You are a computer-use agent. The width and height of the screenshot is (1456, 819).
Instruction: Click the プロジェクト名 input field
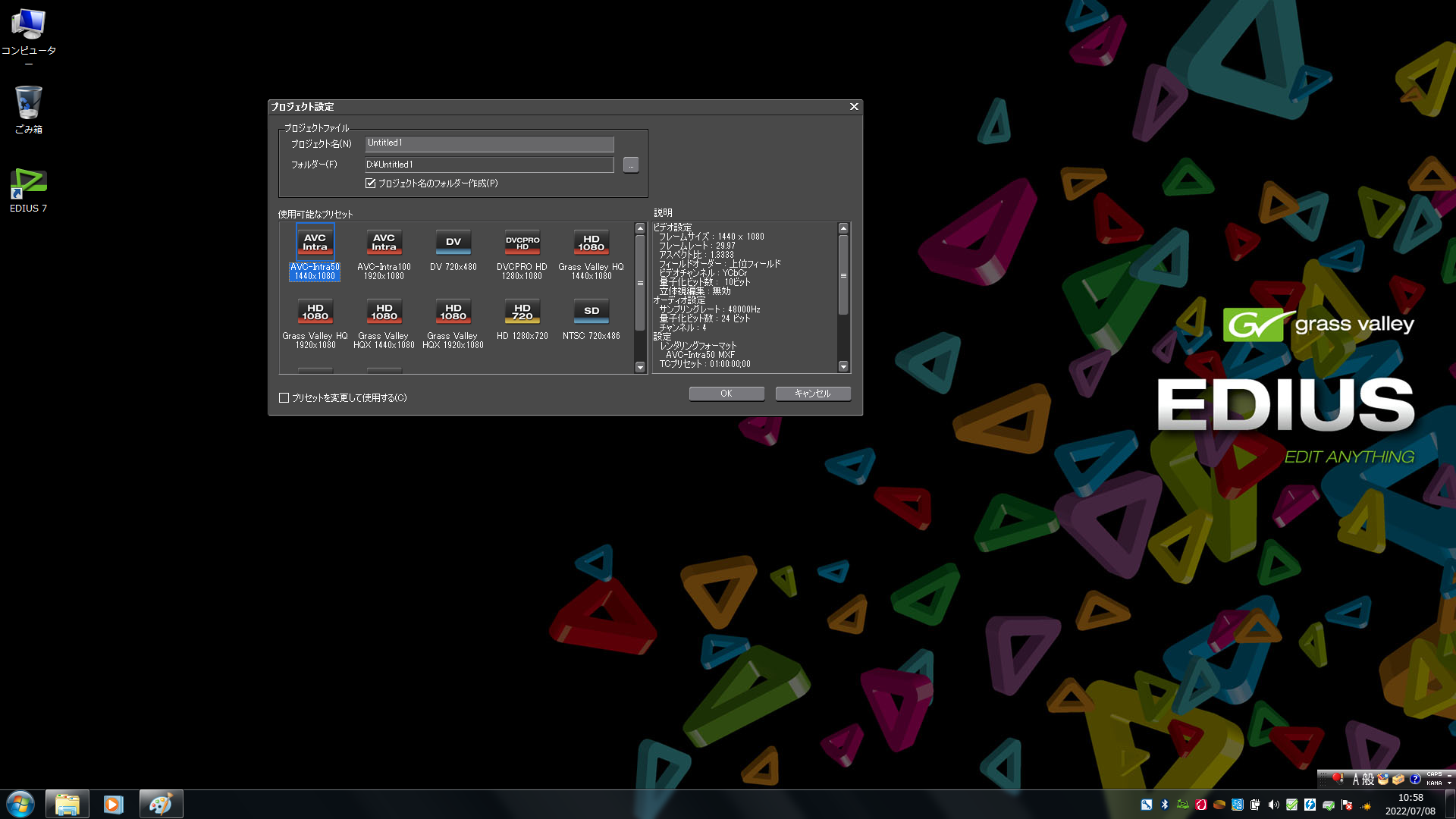(x=490, y=143)
